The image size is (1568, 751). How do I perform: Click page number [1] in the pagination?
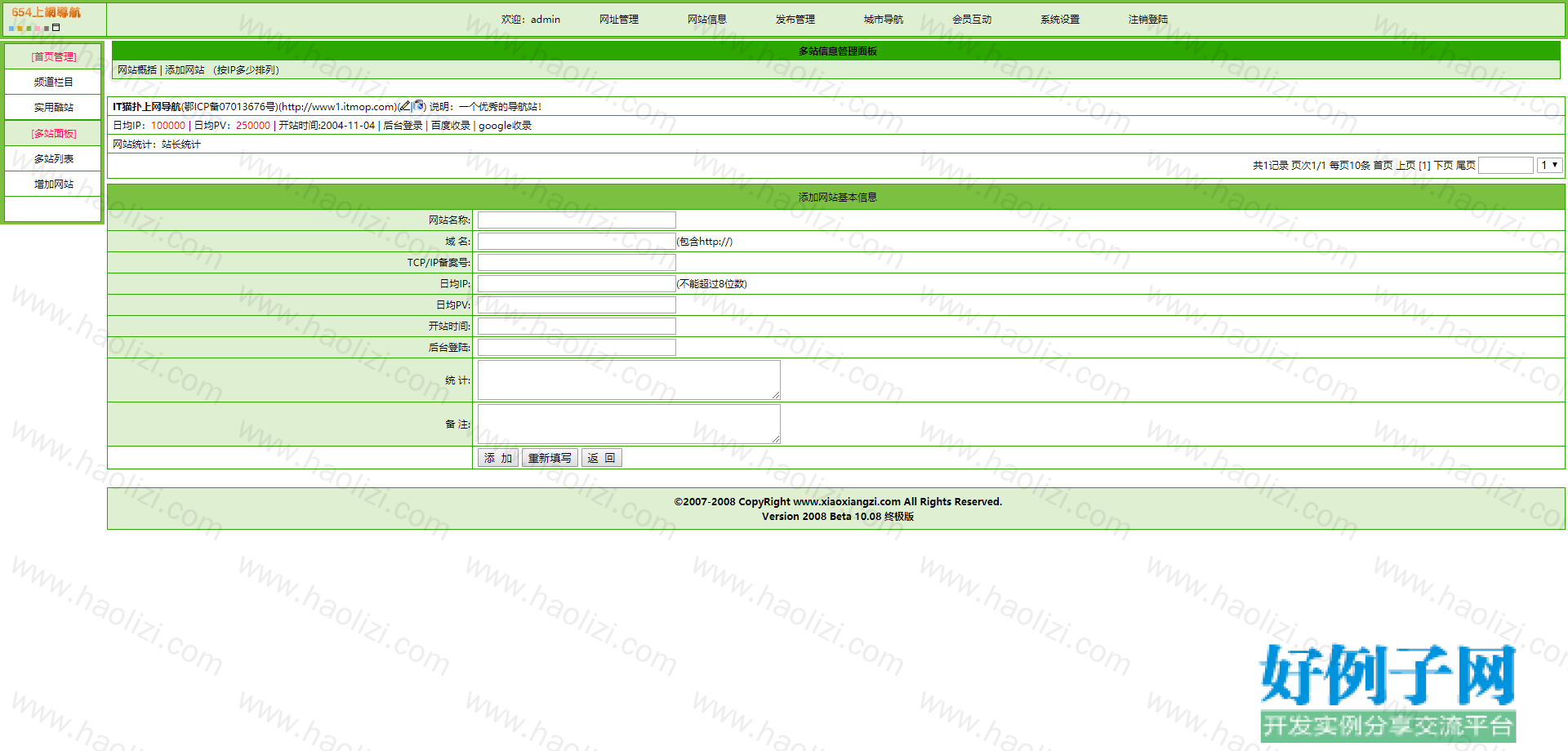1424,166
